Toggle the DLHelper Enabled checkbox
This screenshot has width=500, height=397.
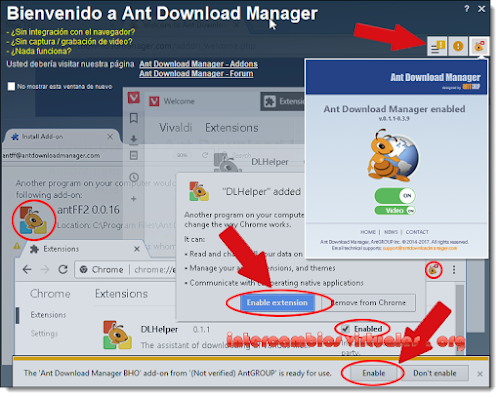coord(346,329)
